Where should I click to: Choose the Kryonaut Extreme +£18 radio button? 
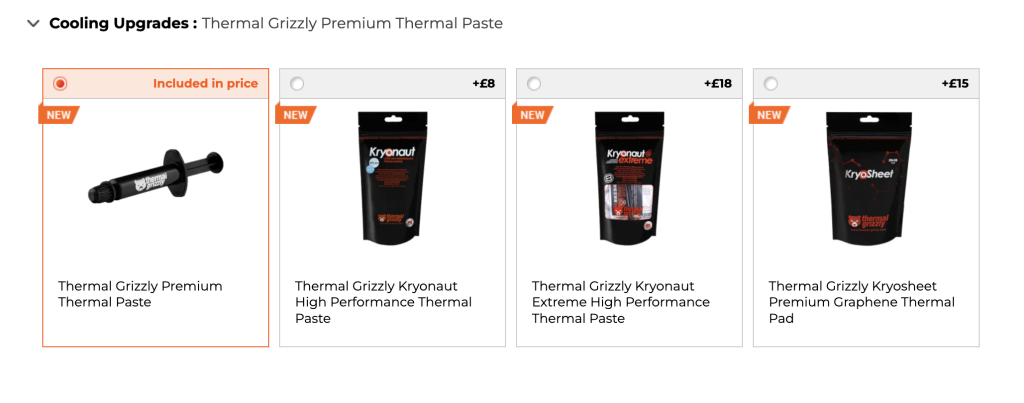534,84
